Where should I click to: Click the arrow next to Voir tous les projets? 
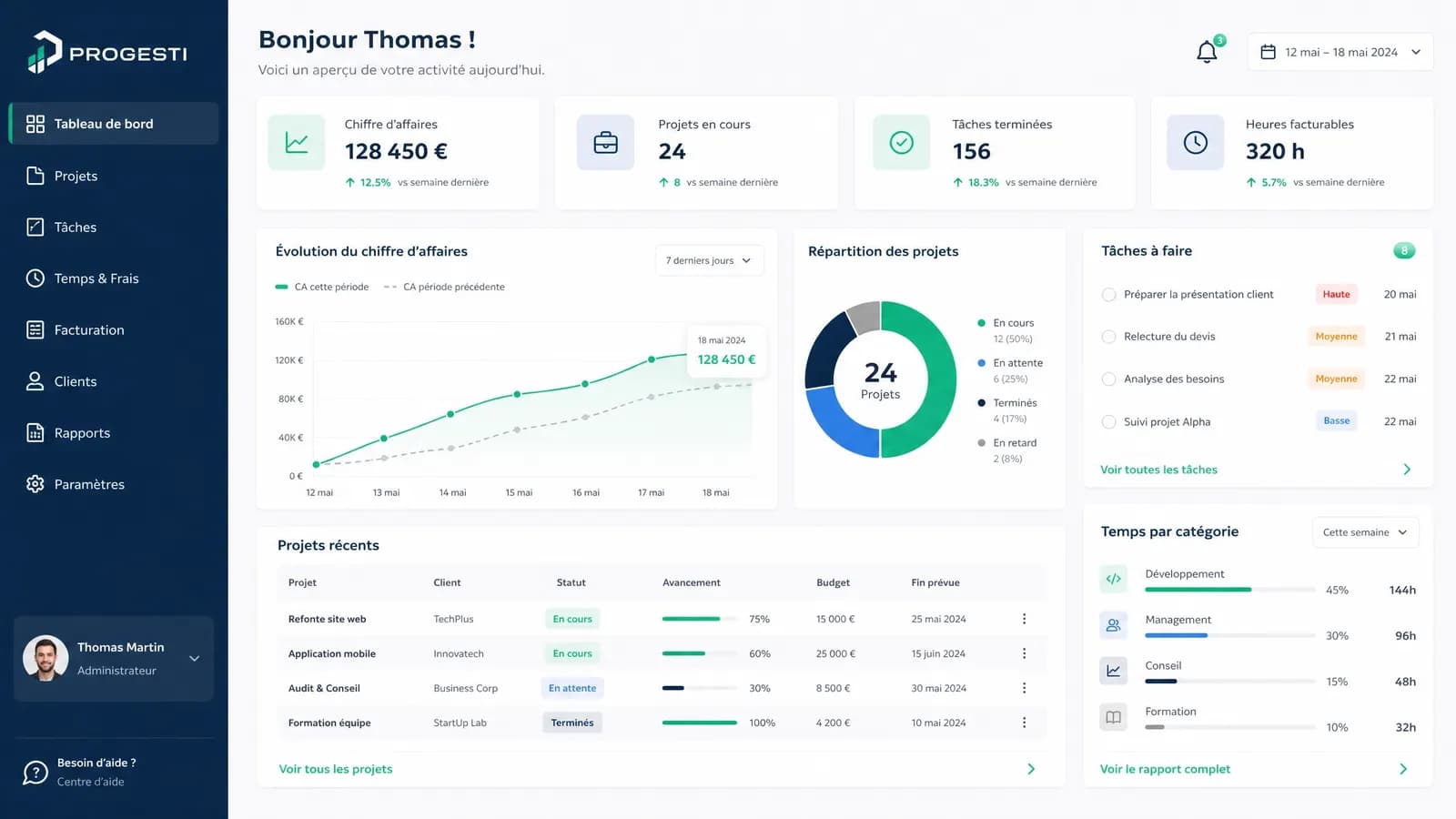[x=1031, y=769]
